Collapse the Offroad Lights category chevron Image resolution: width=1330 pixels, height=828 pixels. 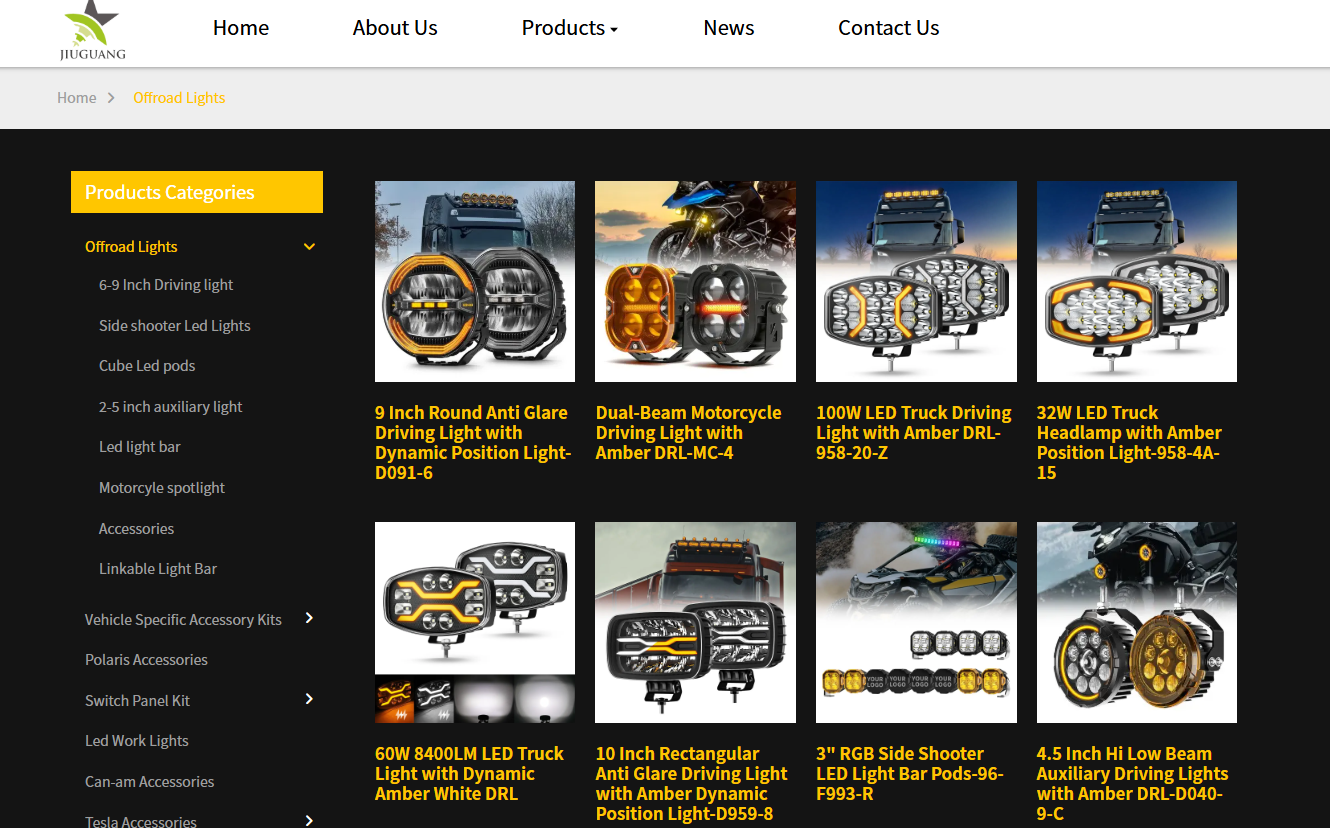309,246
